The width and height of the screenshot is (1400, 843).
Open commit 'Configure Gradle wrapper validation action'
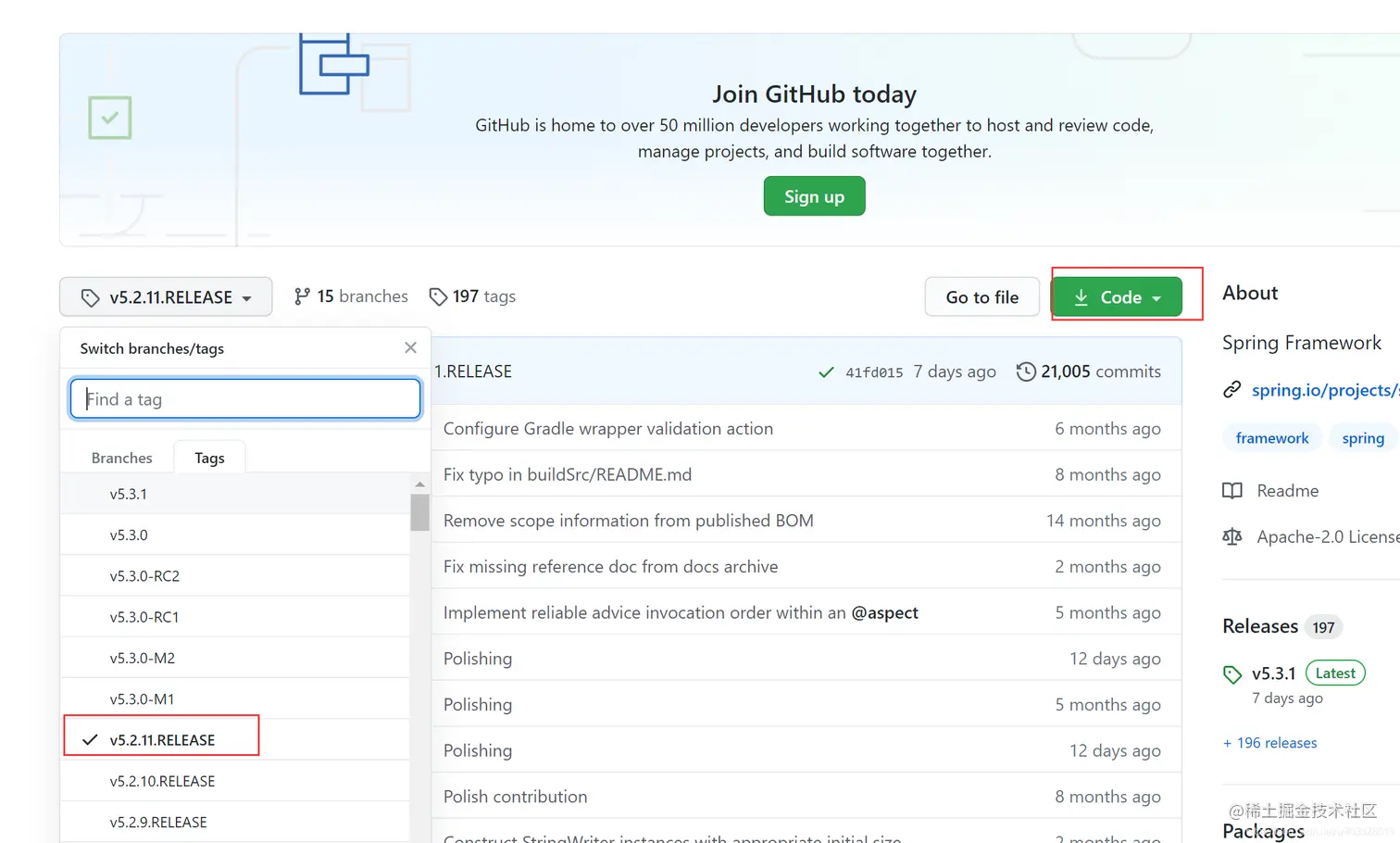point(608,428)
